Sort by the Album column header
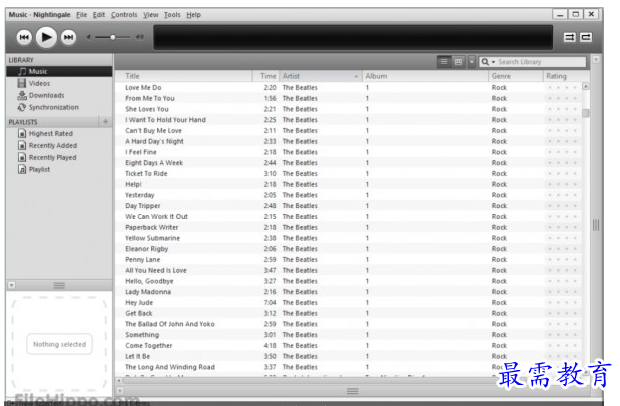Screen dimensions: 620x406 425,76
